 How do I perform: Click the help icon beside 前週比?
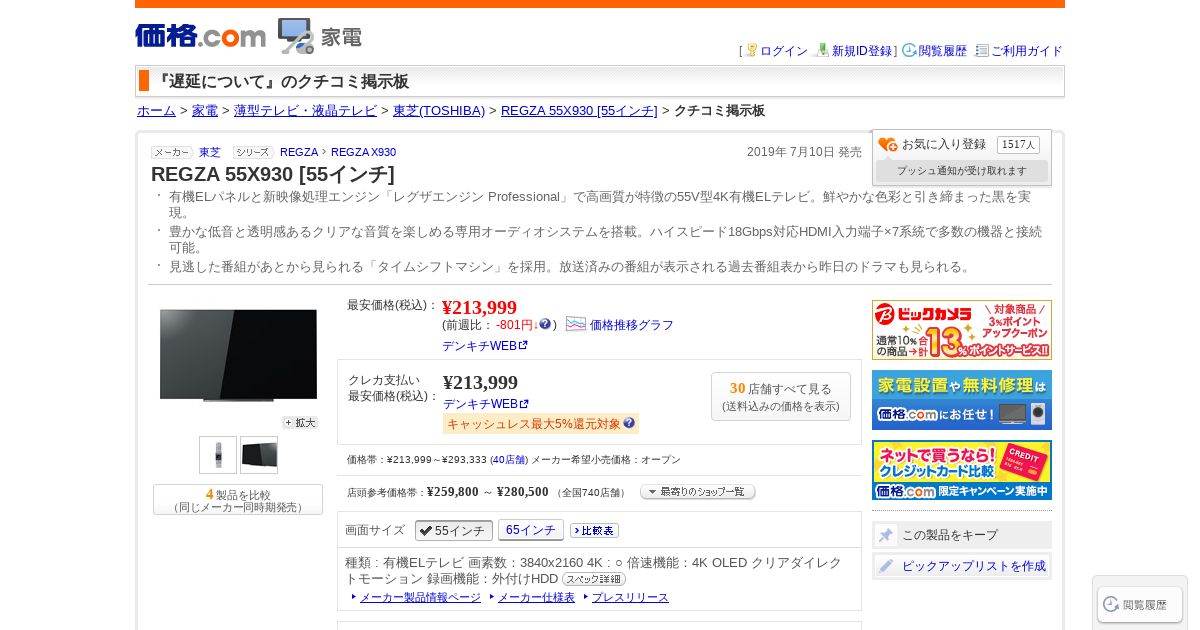pyautogui.click(x=545, y=324)
